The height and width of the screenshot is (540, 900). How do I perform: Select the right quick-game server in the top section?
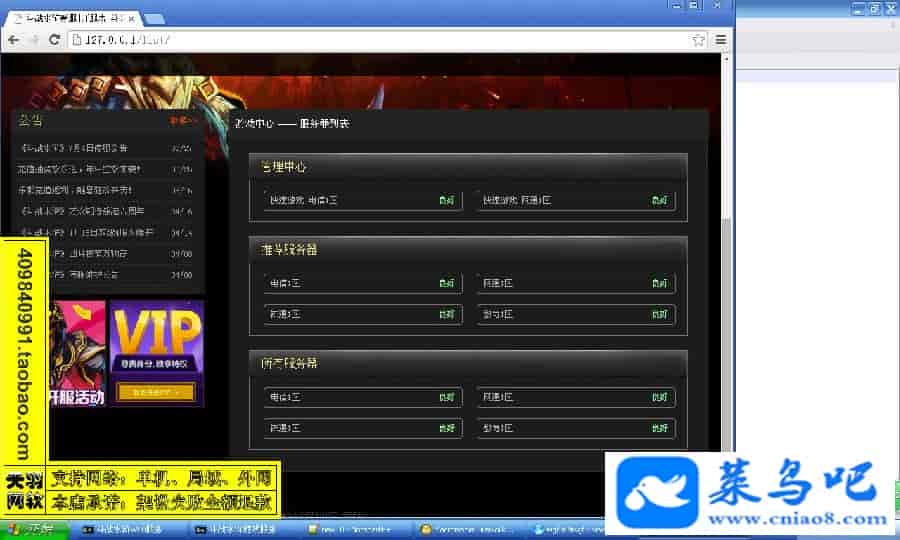pos(576,200)
